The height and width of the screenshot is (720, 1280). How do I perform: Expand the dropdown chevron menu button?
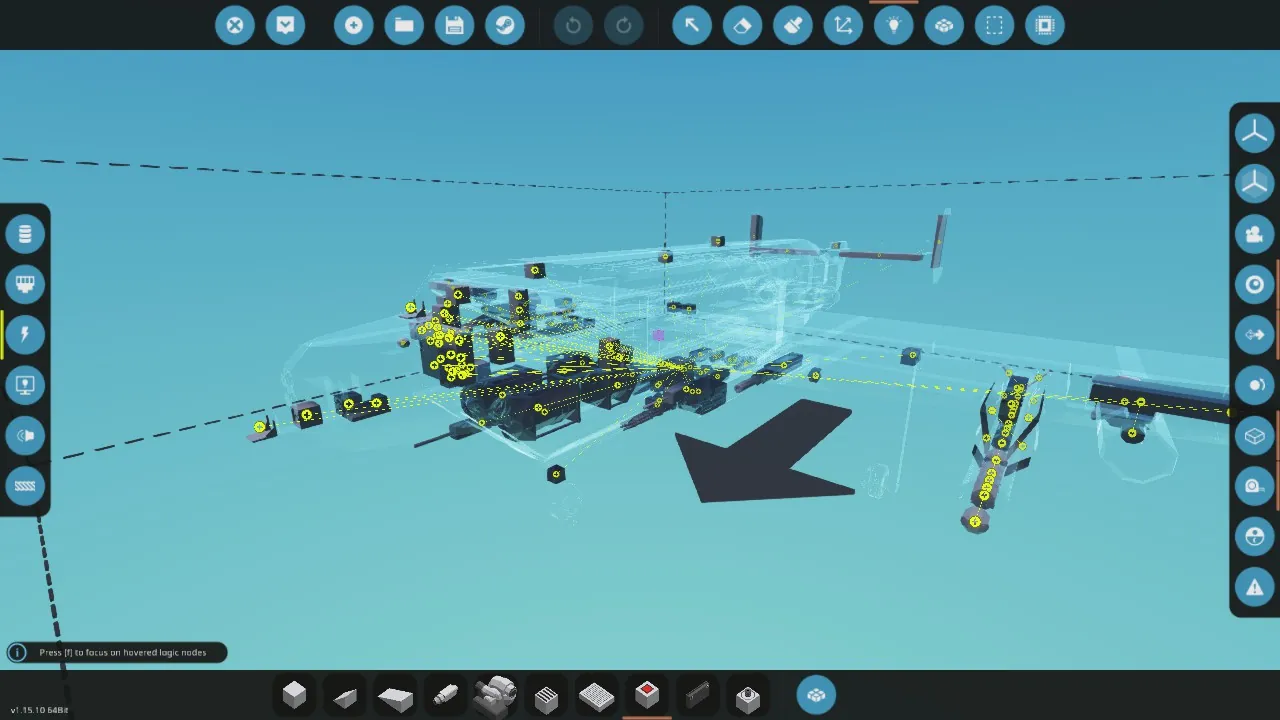(285, 25)
